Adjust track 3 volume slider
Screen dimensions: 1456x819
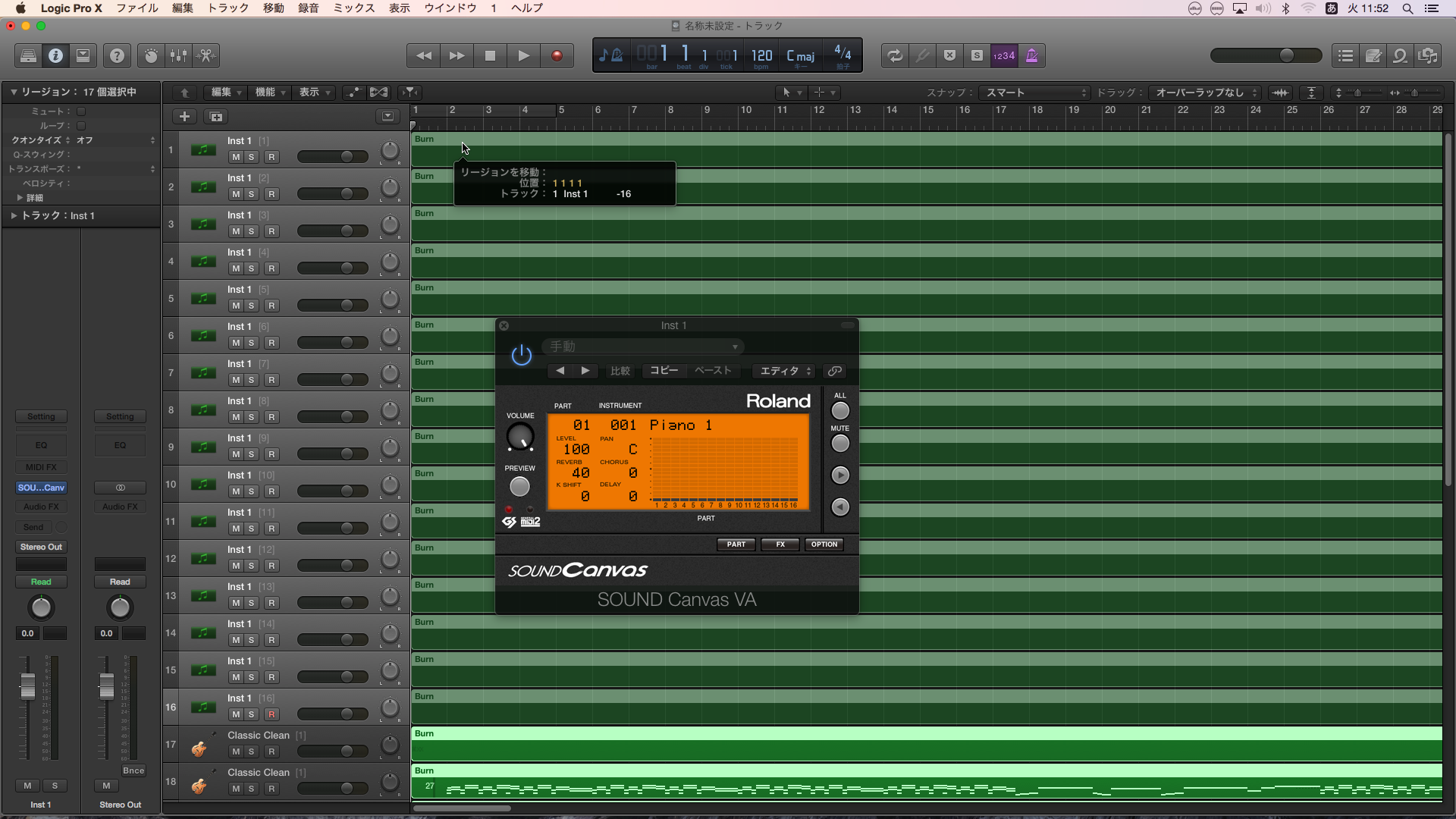(x=333, y=231)
